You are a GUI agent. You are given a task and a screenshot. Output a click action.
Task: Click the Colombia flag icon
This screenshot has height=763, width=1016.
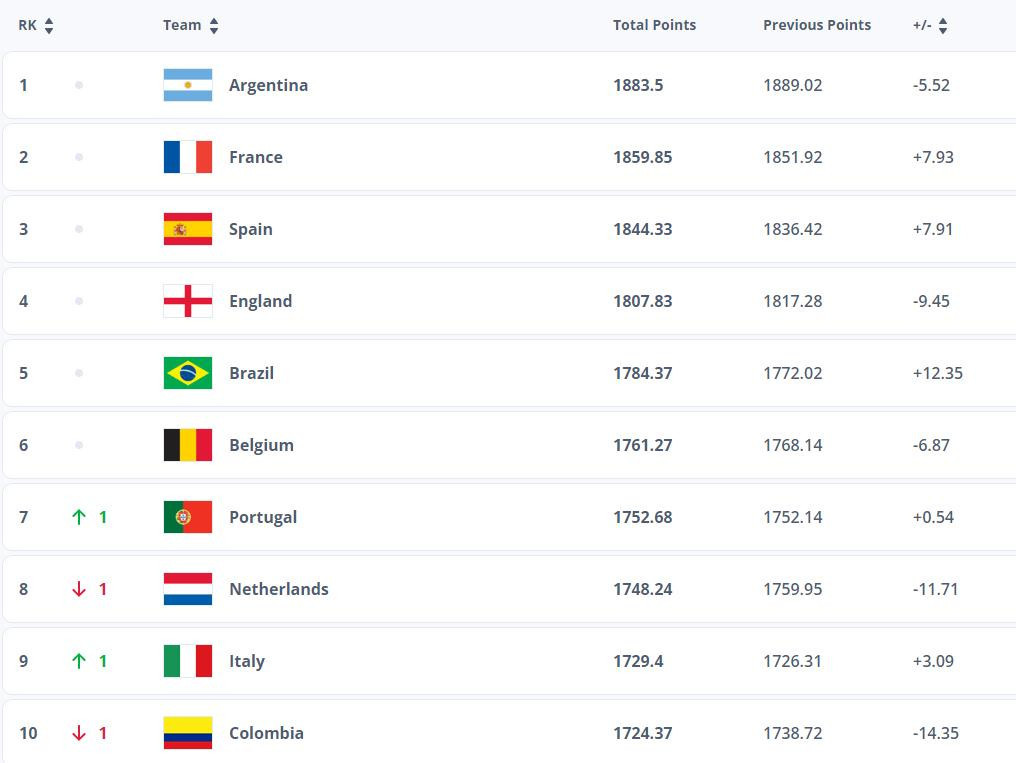187,733
